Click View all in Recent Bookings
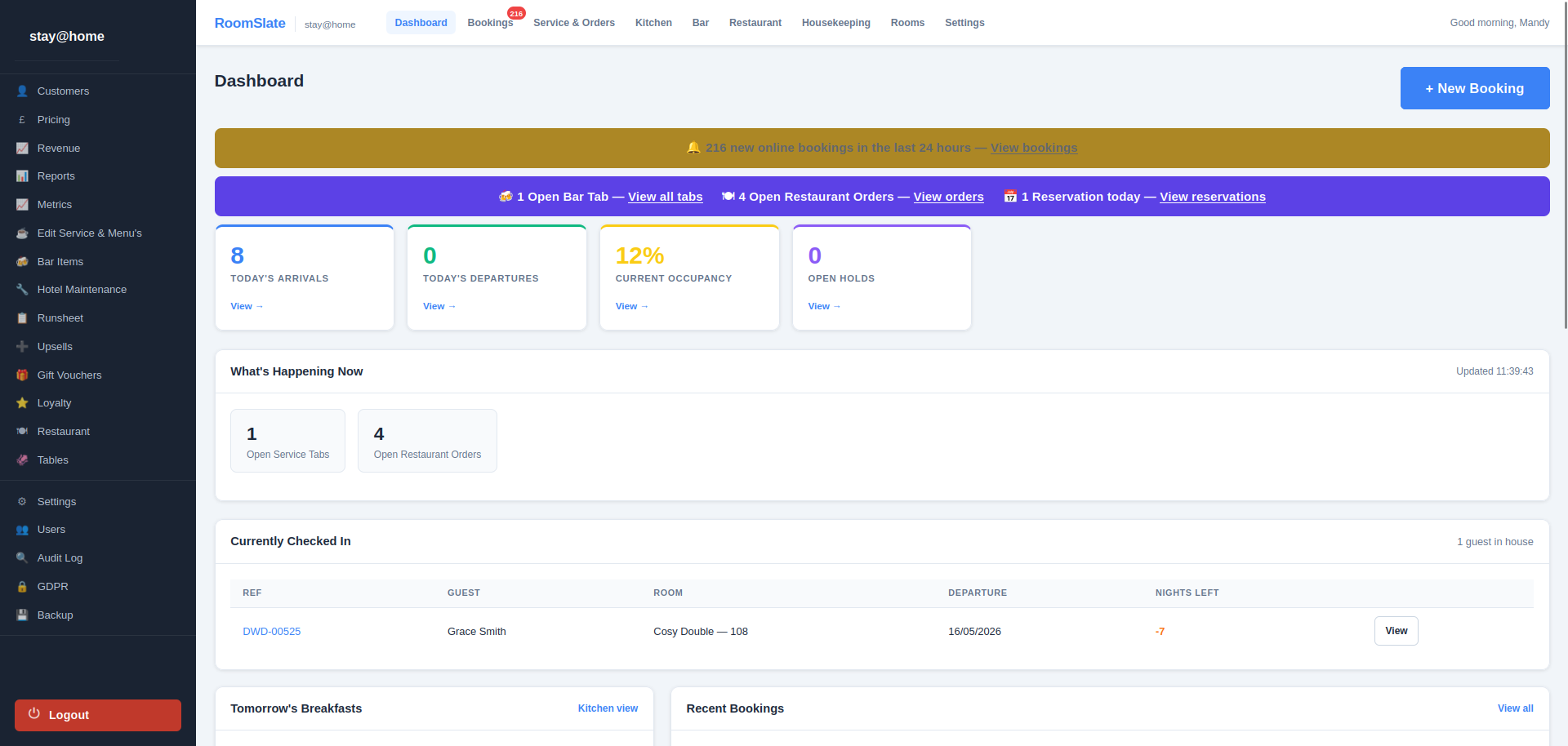 coord(1515,708)
